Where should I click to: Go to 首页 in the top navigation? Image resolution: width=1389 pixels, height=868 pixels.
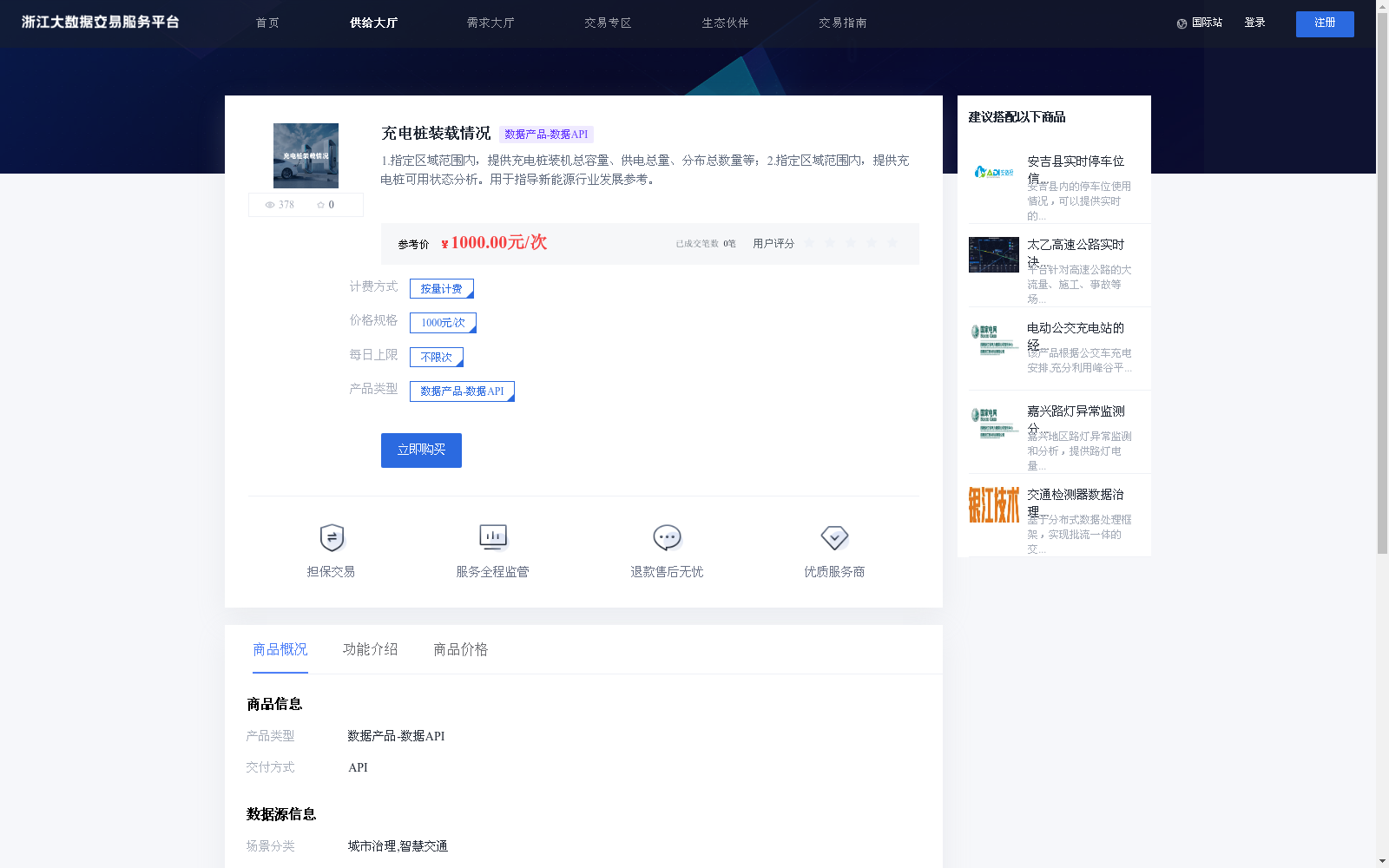pyautogui.click(x=267, y=23)
